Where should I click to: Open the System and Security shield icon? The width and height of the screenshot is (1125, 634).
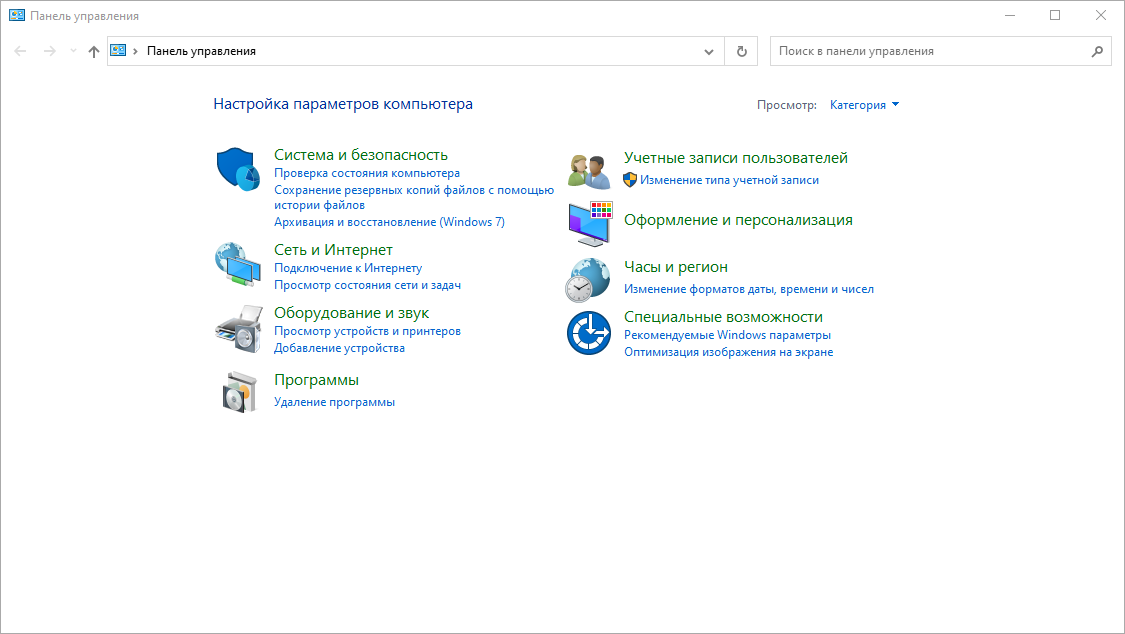238,169
